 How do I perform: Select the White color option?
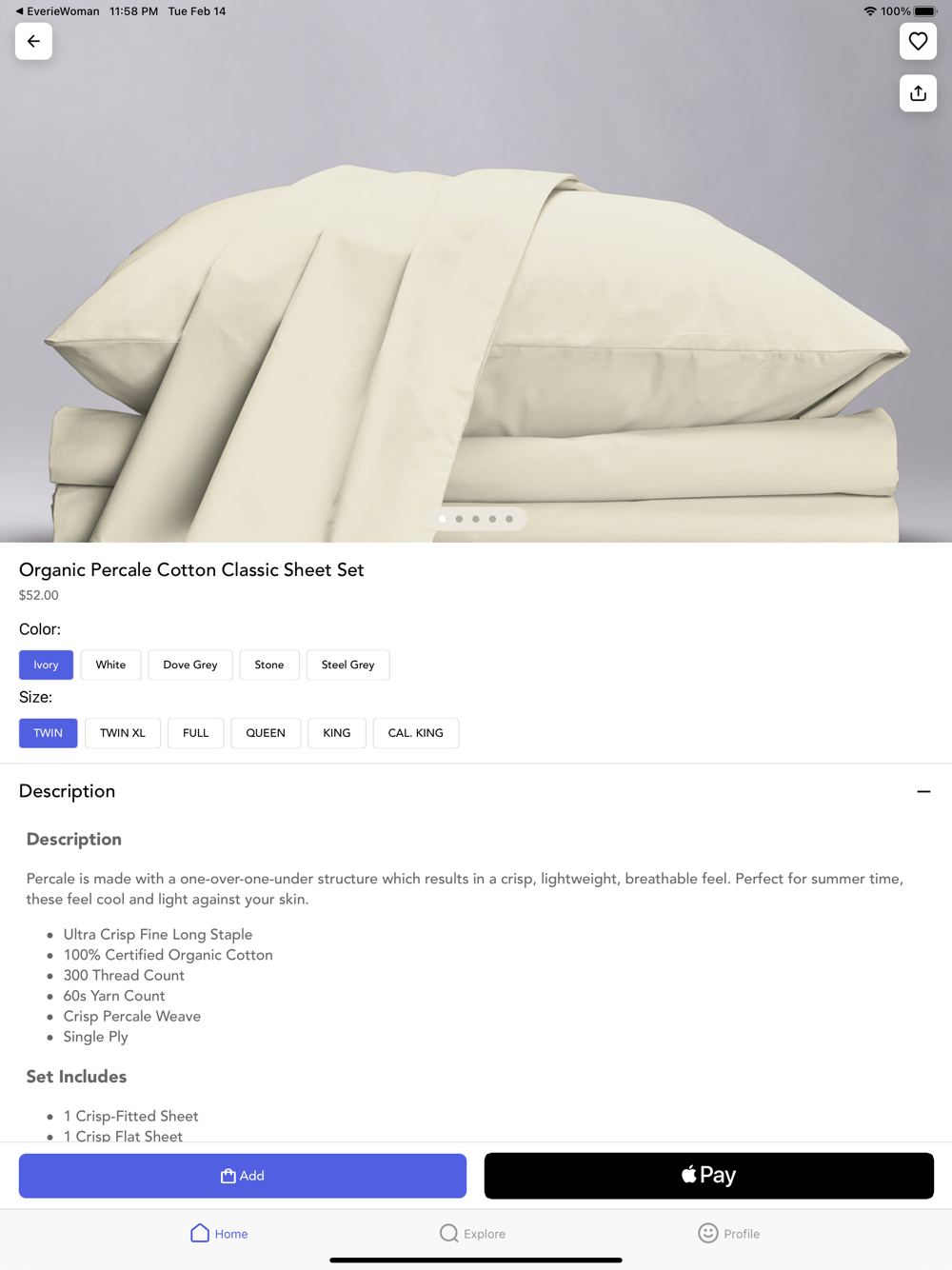click(110, 665)
